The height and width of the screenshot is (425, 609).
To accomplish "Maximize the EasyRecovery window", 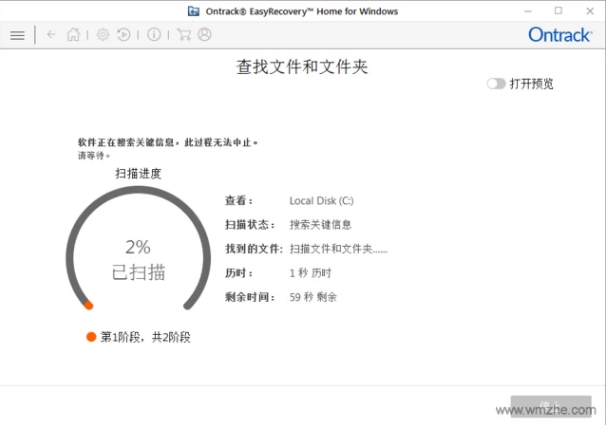I will [x=558, y=11].
